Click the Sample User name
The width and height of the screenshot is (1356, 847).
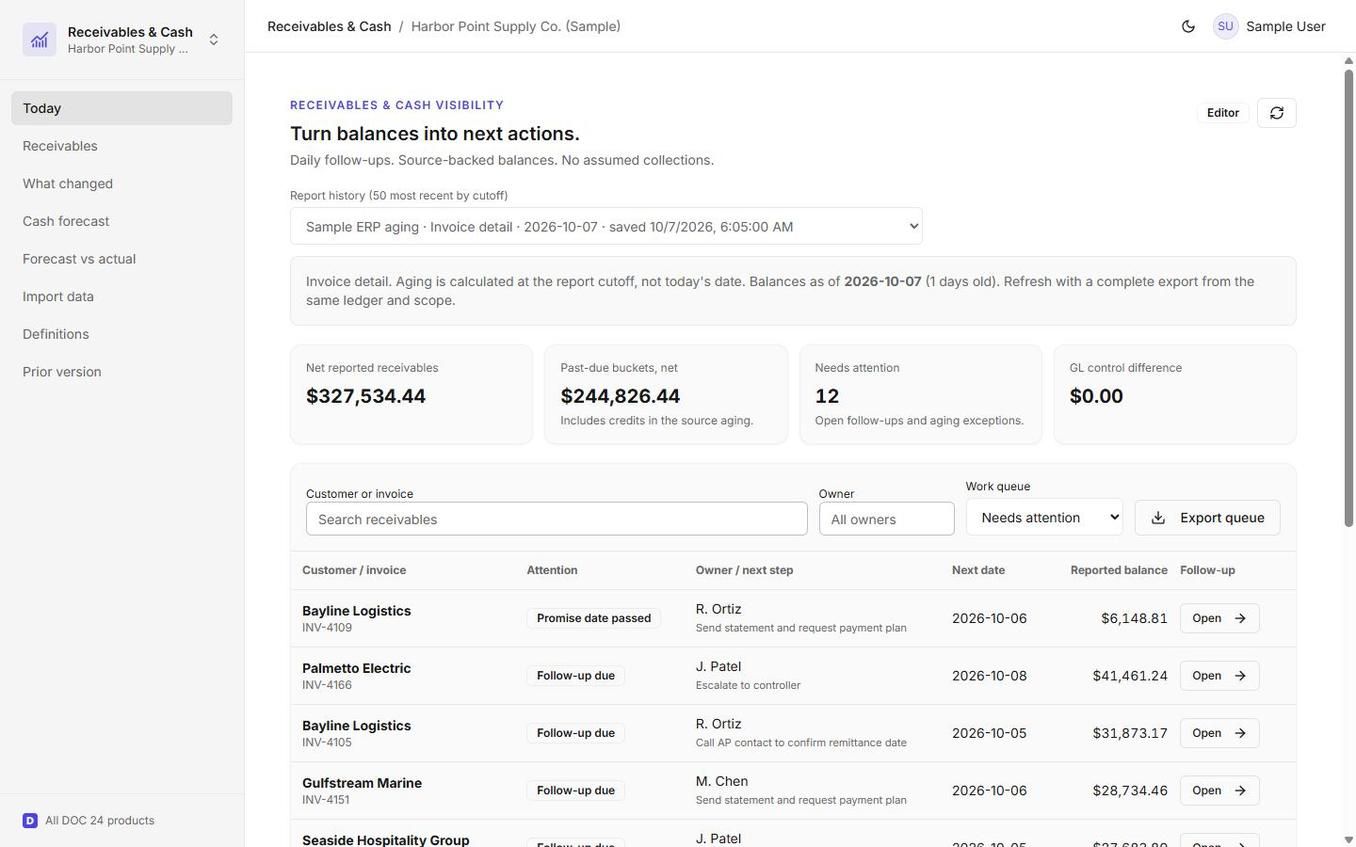1286,27
